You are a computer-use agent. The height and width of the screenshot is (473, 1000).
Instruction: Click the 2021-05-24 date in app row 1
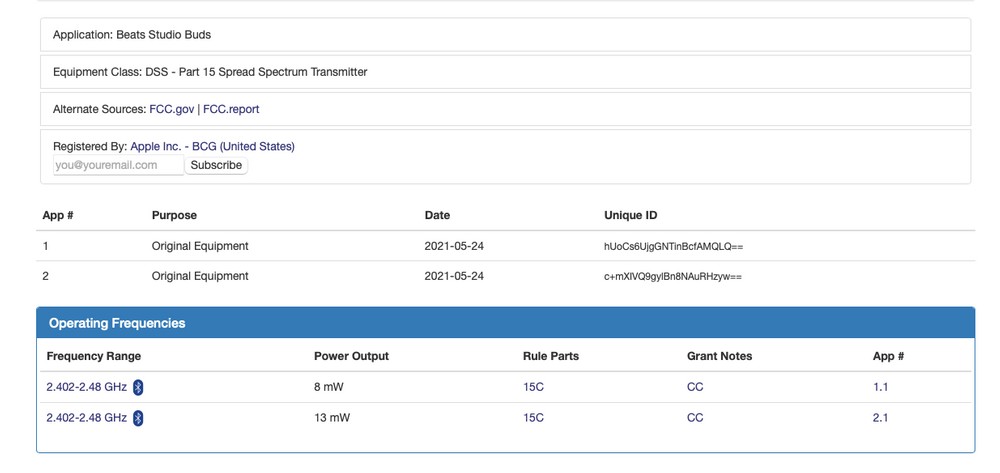click(454, 246)
